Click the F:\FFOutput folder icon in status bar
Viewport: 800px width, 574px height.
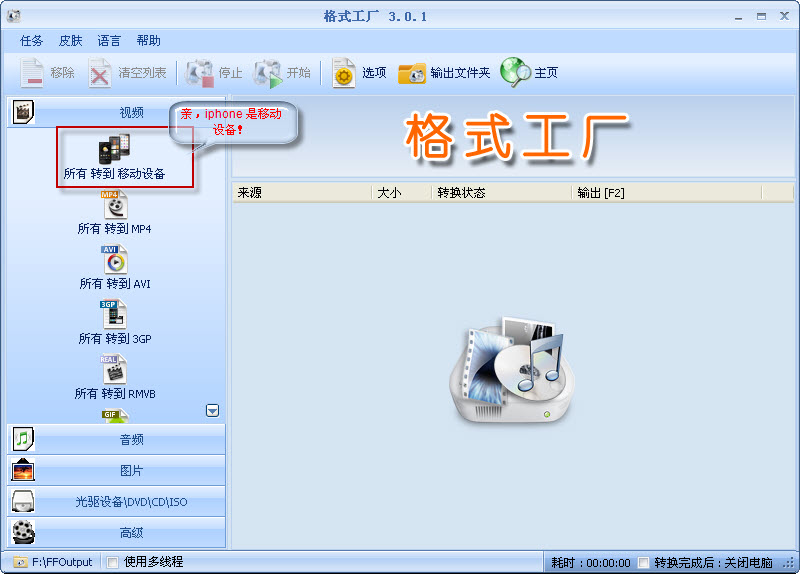click(x=20, y=562)
